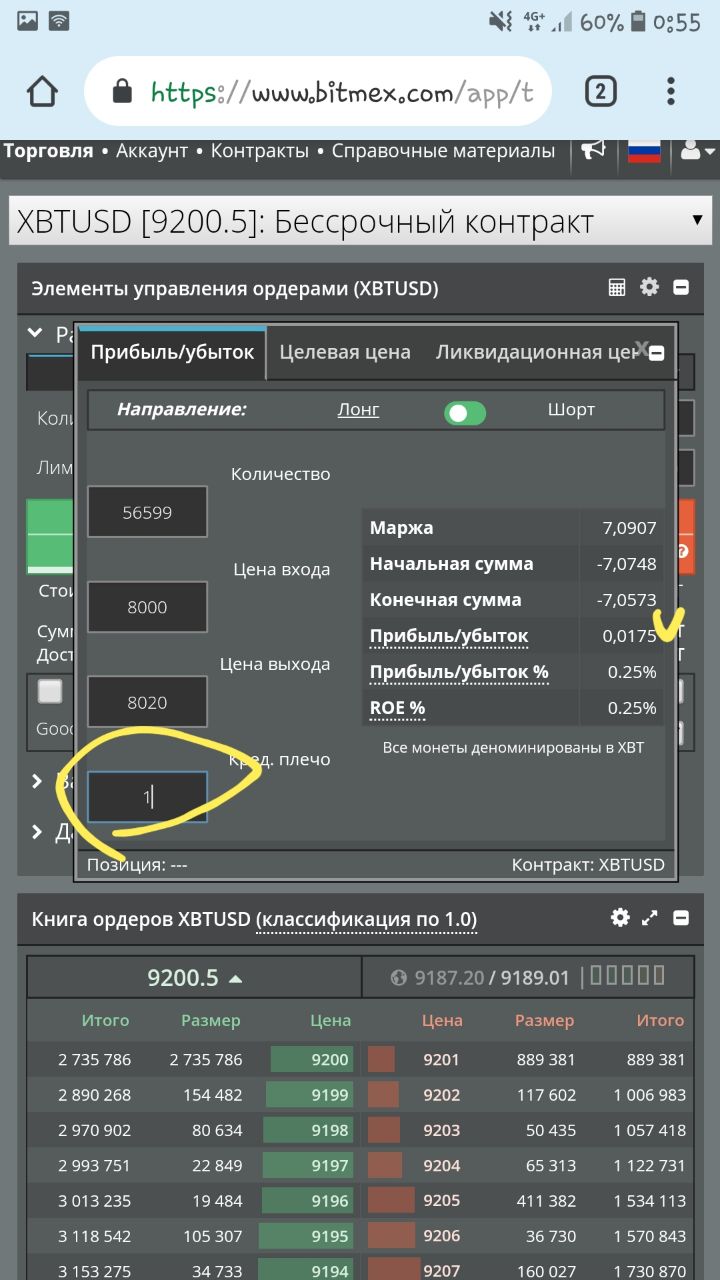The image size is (720, 1280).
Task: Open calculator icon in order controls header
Action: click(x=617, y=288)
